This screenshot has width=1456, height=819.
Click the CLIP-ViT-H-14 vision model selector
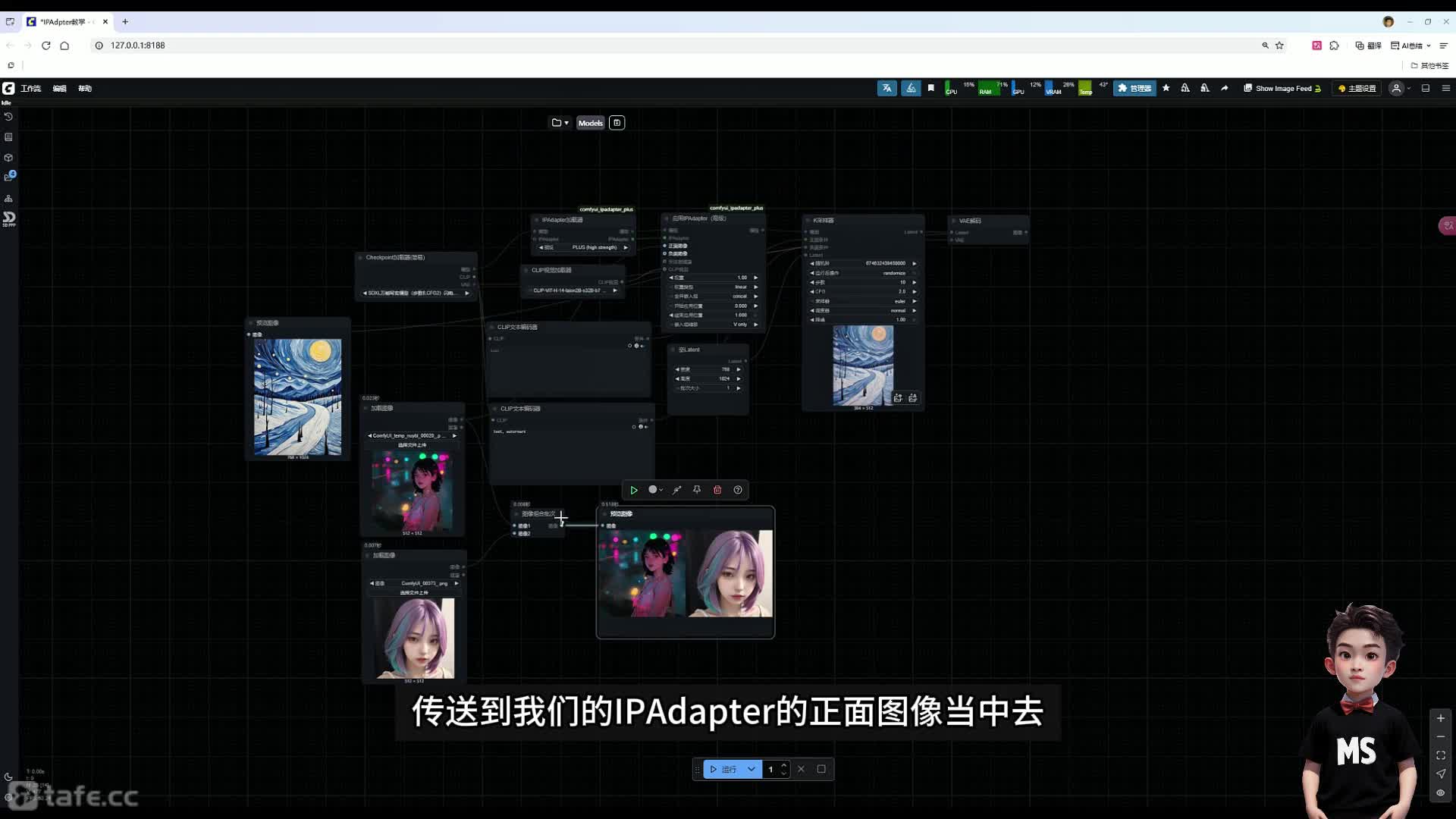click(x=573, y=290)
